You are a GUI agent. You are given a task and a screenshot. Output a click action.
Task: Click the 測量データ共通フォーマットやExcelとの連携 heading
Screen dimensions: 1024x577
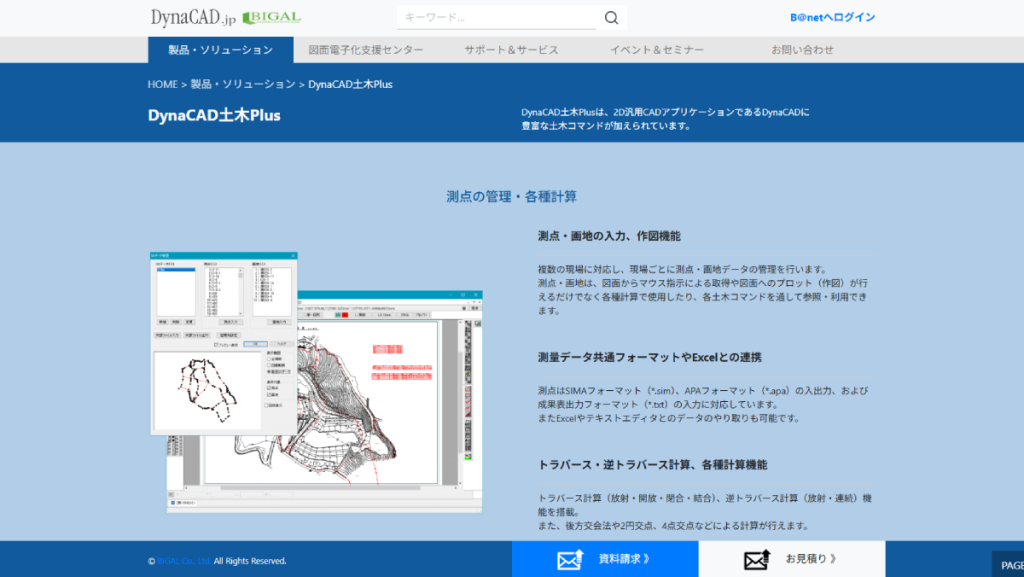pos(649,358)
